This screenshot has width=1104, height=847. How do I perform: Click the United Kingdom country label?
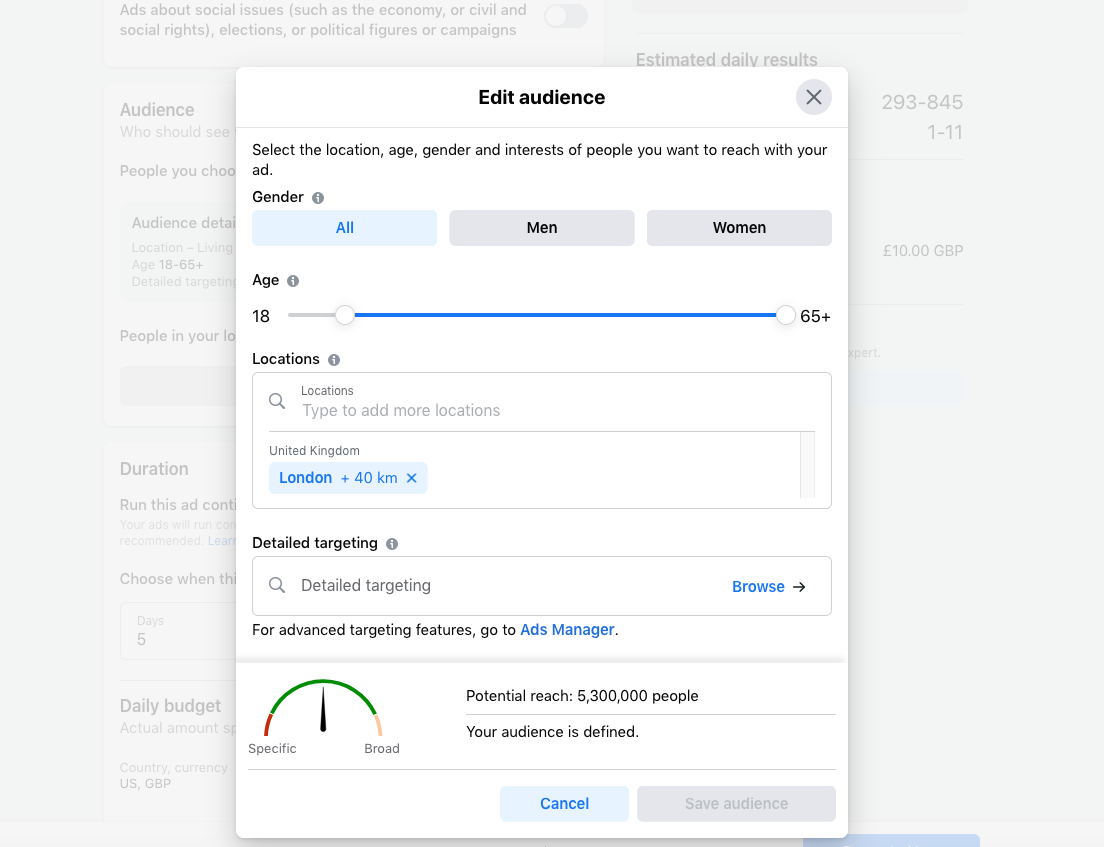pos(314,451)
